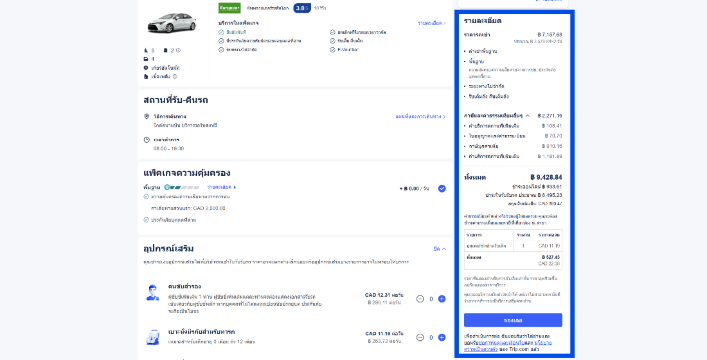
Task: Click the business hours clock icon
Action: tap(146, 140)
